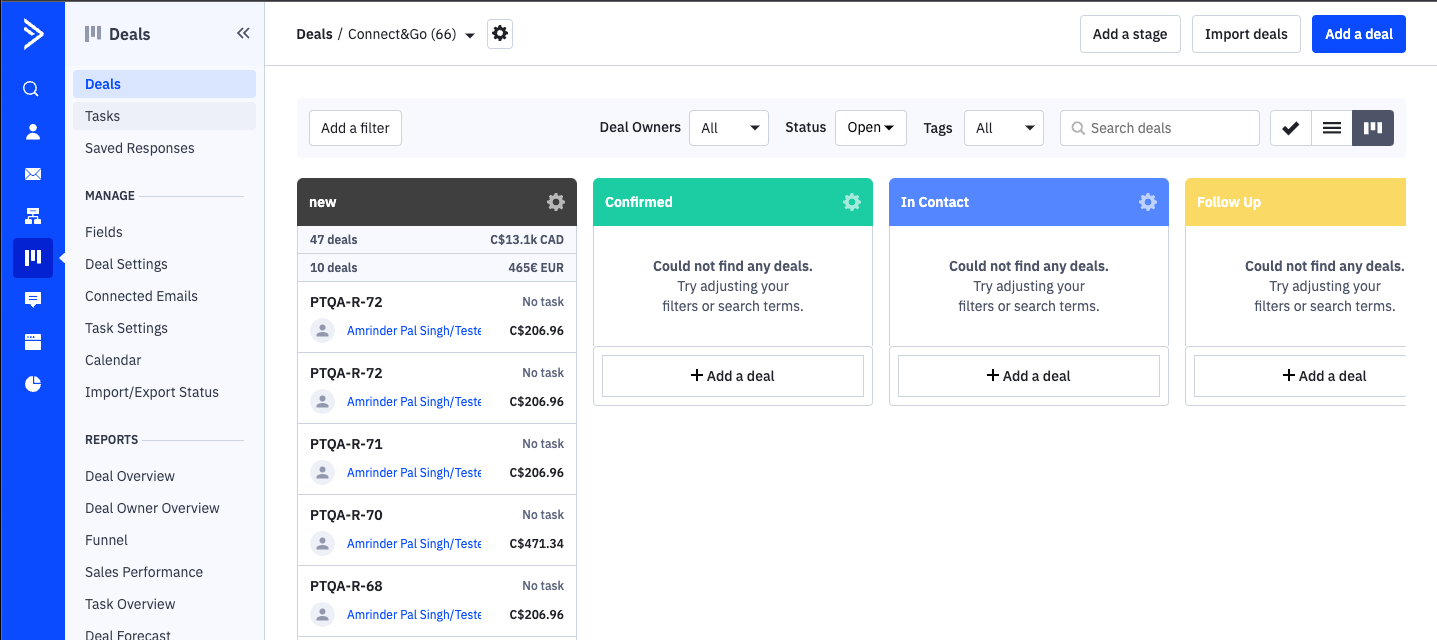
Task: Click the blue 'Add a deal' button
Action: tap(1358, 34)
